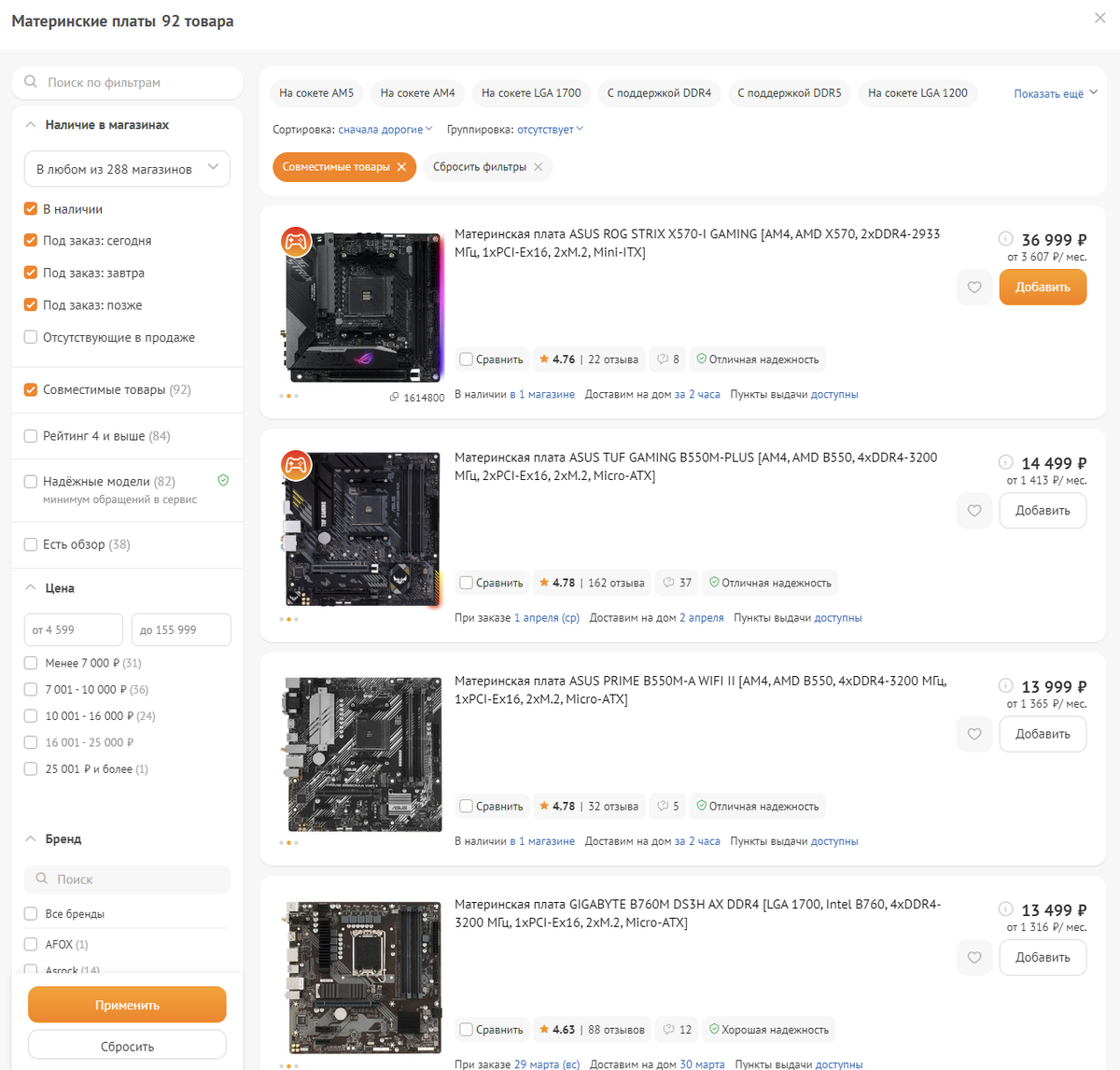Collapse the Наличие в магазинах section

pyautogui.click(x=31, y=125)
